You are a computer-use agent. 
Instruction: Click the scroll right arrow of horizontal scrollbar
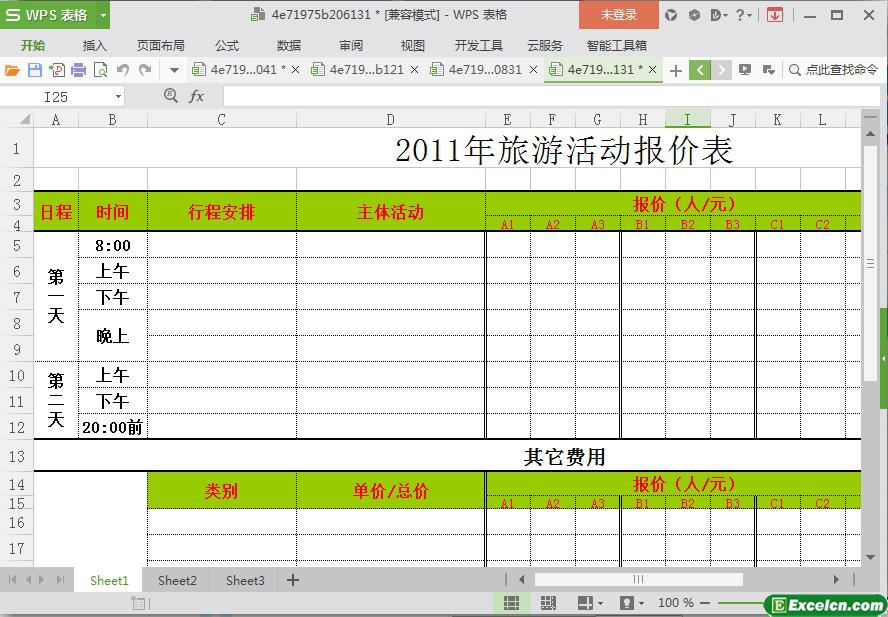pos(836,579)
